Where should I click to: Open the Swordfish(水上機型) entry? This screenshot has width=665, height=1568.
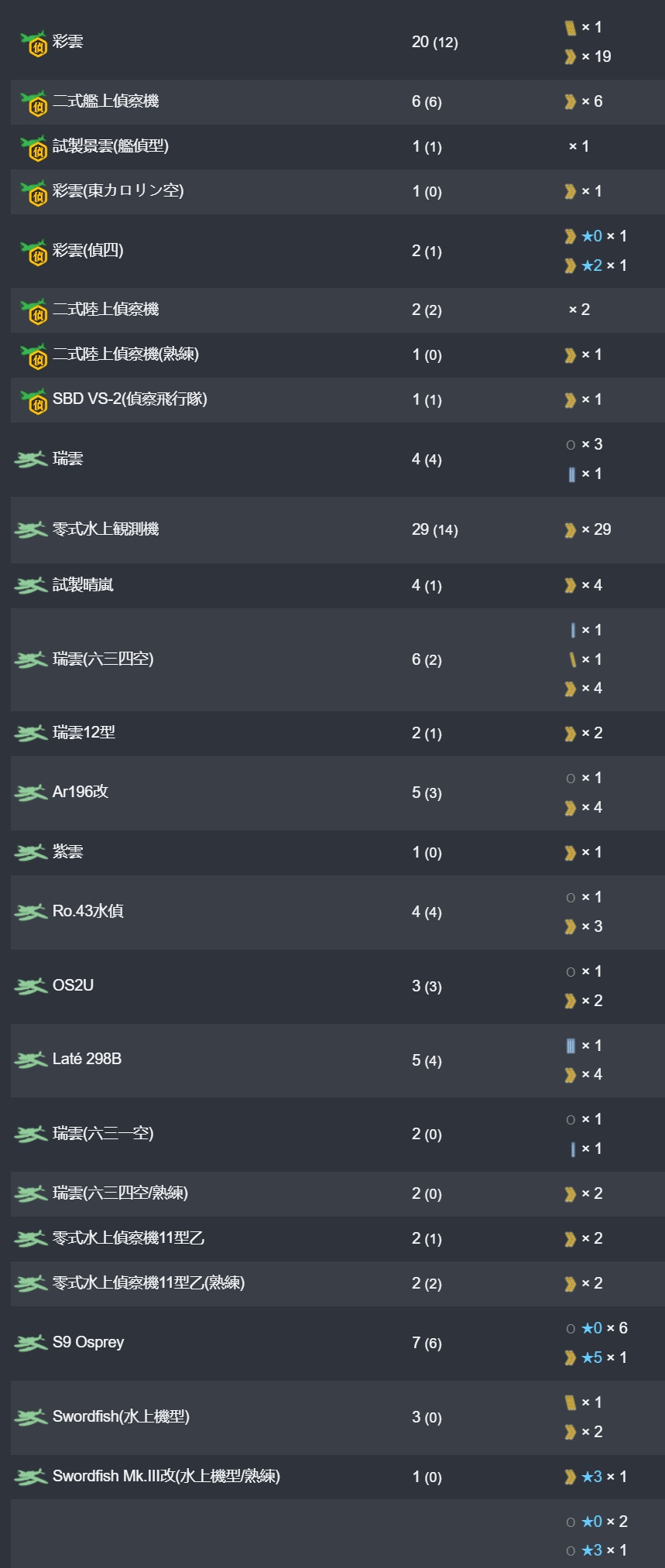[121, 1416]
